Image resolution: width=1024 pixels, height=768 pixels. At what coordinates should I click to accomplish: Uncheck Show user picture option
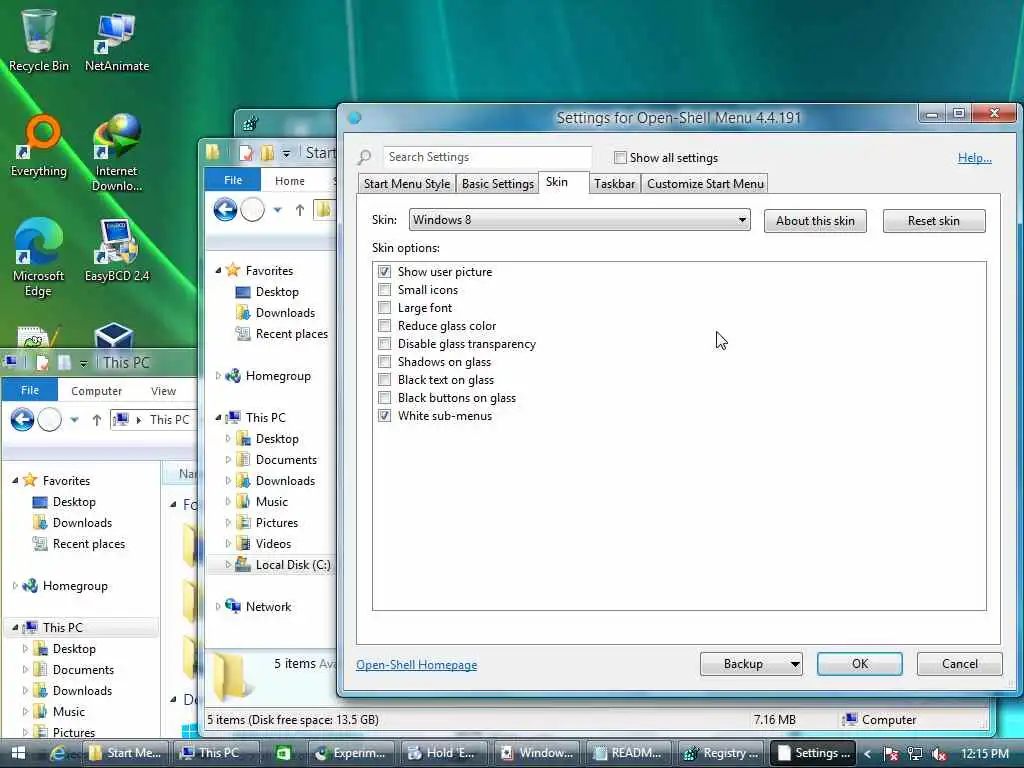(x=385, y=271)
